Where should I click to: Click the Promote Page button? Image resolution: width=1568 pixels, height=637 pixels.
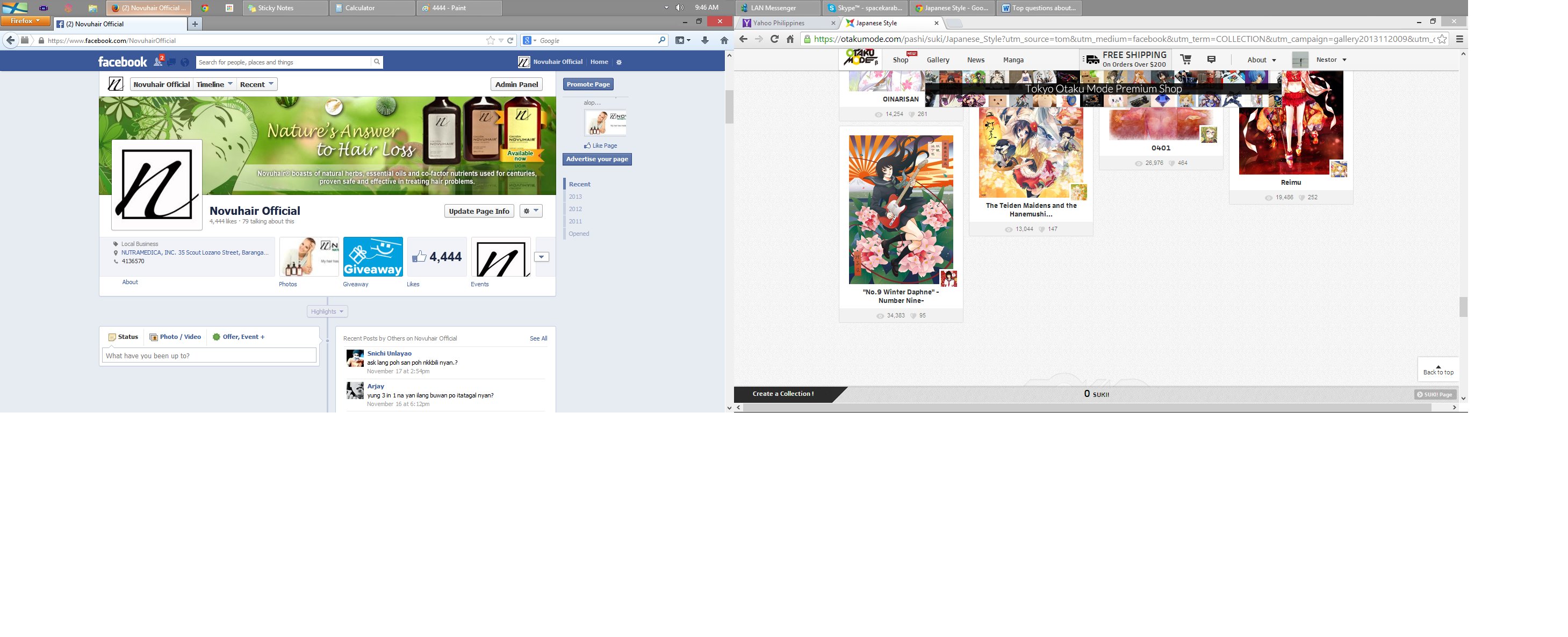click(588, 84)
